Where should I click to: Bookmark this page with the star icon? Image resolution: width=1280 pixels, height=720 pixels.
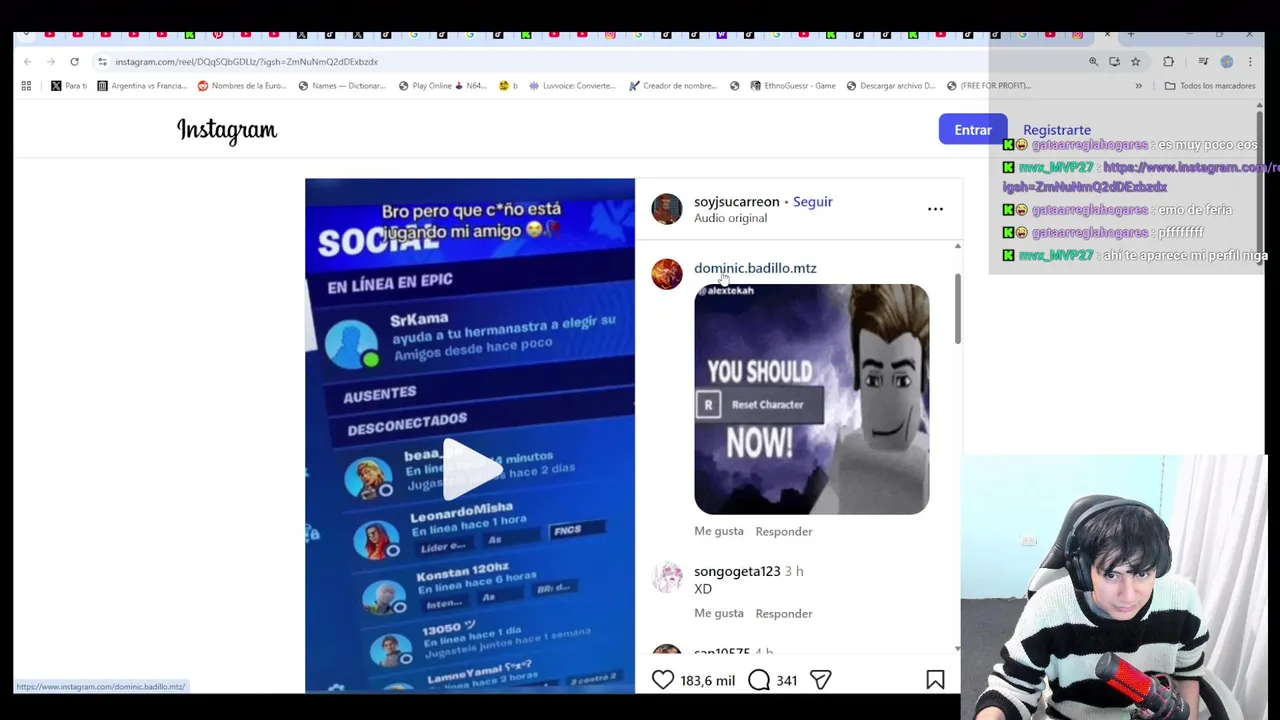tap(1135, 61)
